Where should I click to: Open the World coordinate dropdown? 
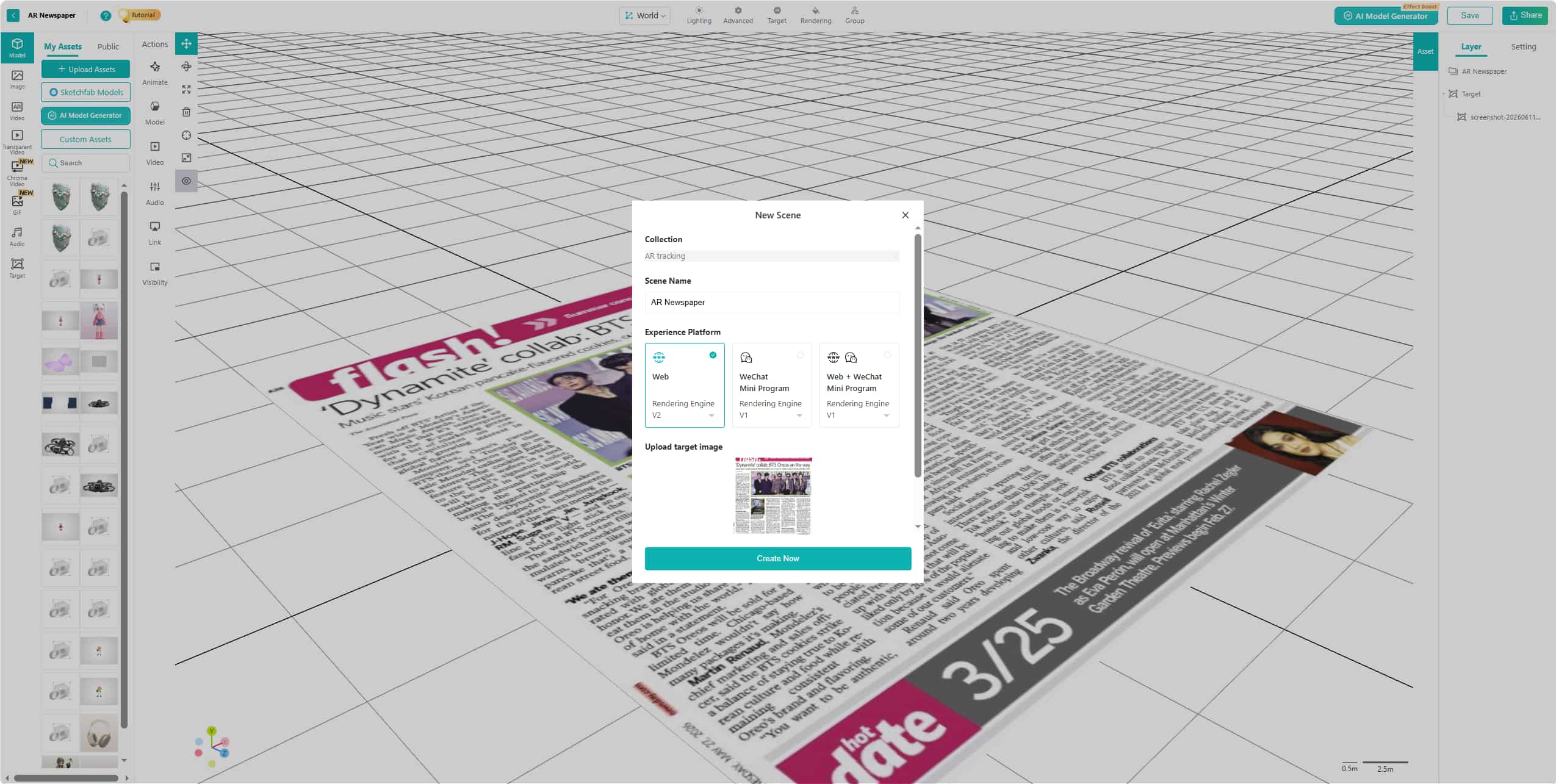[645, 16]
